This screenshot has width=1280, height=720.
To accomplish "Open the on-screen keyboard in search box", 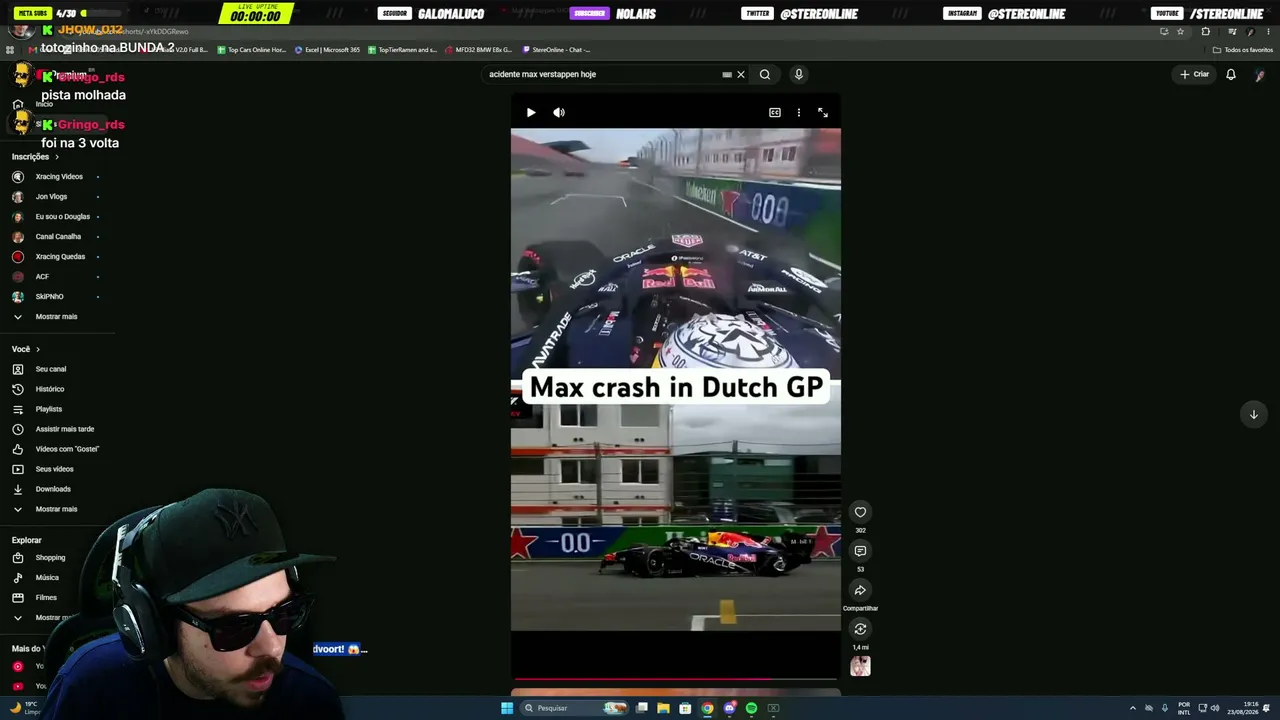I will pyautogui.click(x=727, y=74).
